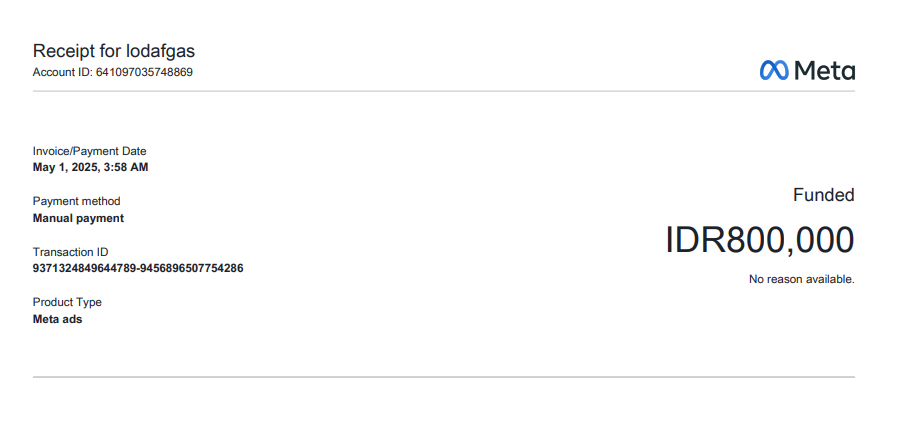Screen dimensions: 913x427
Task: Click the Invoice/Payment Date label
Action: (89, 151)
